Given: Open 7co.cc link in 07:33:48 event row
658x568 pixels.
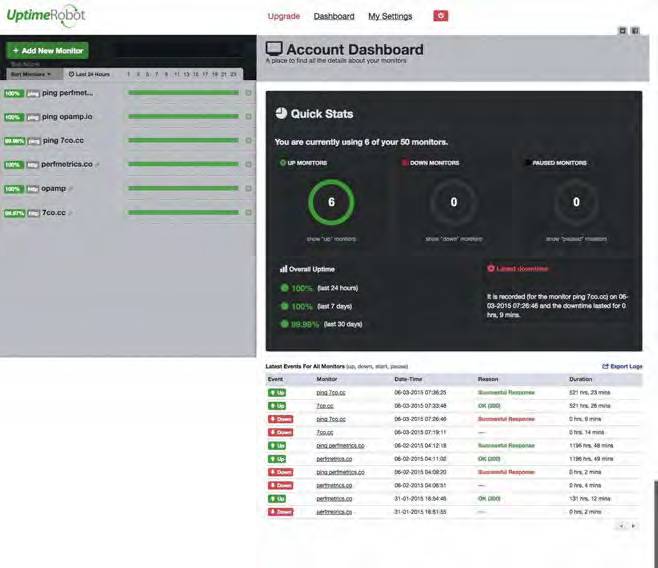Looking at the screenshot, I should point(325,406).
